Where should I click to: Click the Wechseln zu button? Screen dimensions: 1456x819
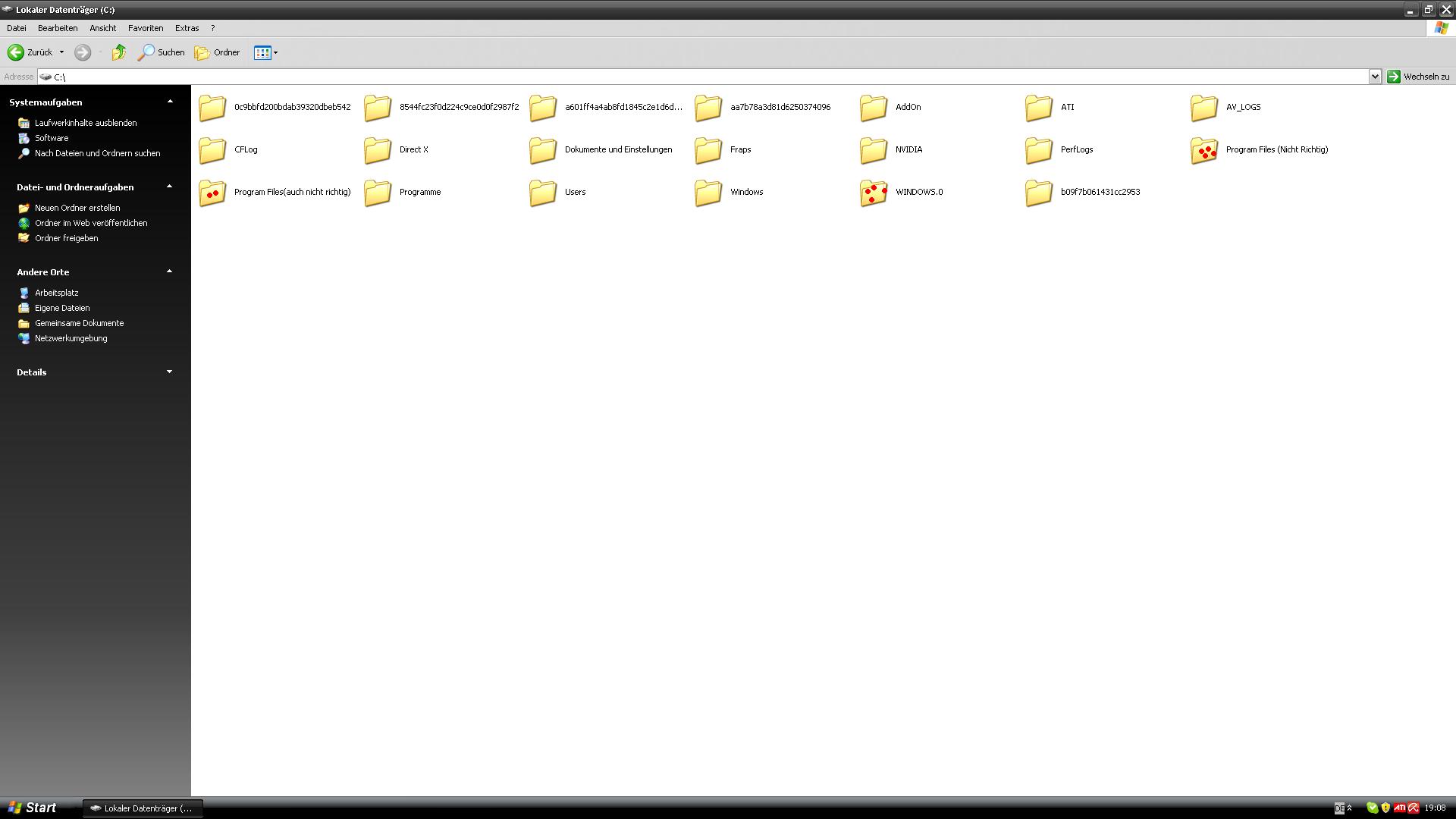[x=1418, y=77]
